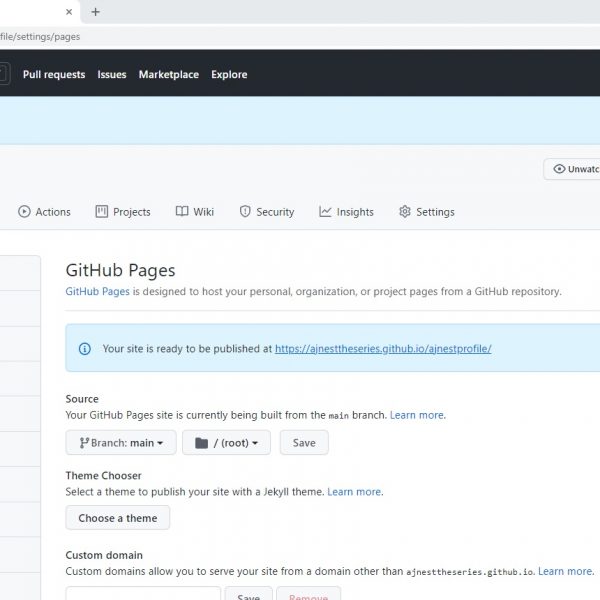
Task: Click the Security shield icon
Action: [x=246, y=212]
